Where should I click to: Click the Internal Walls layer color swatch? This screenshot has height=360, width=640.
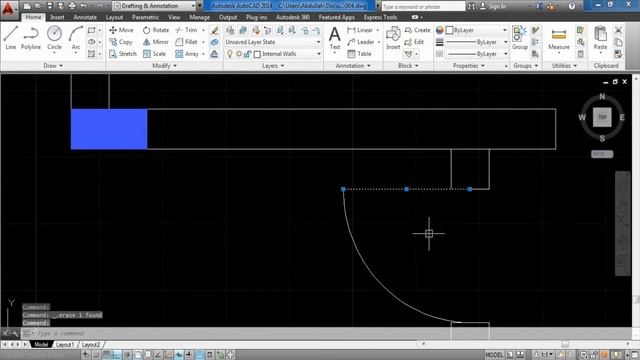coord(257,54)
